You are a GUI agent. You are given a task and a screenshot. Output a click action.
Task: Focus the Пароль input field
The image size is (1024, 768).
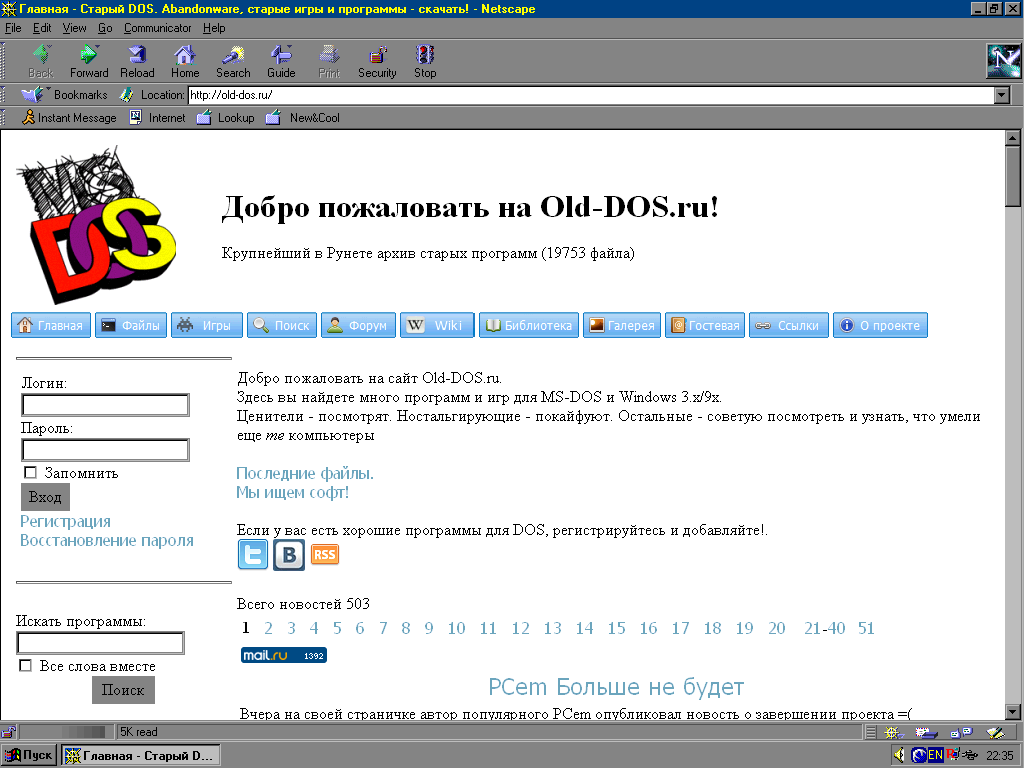point(105,450)
